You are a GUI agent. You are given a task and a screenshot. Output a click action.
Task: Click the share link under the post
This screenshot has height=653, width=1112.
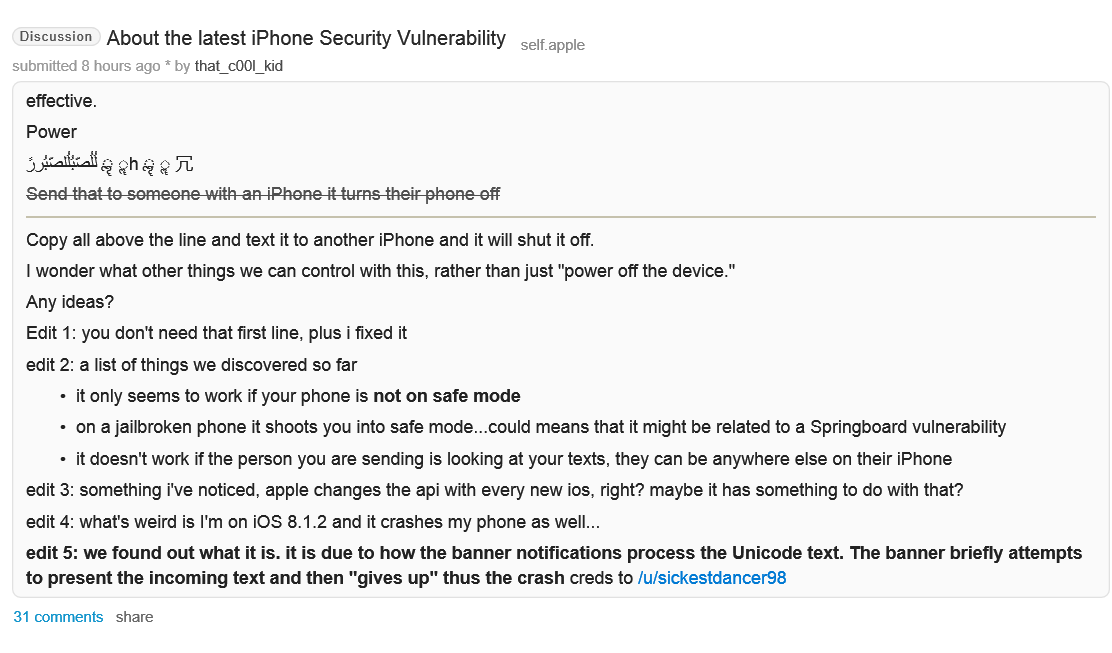(134, 617)
